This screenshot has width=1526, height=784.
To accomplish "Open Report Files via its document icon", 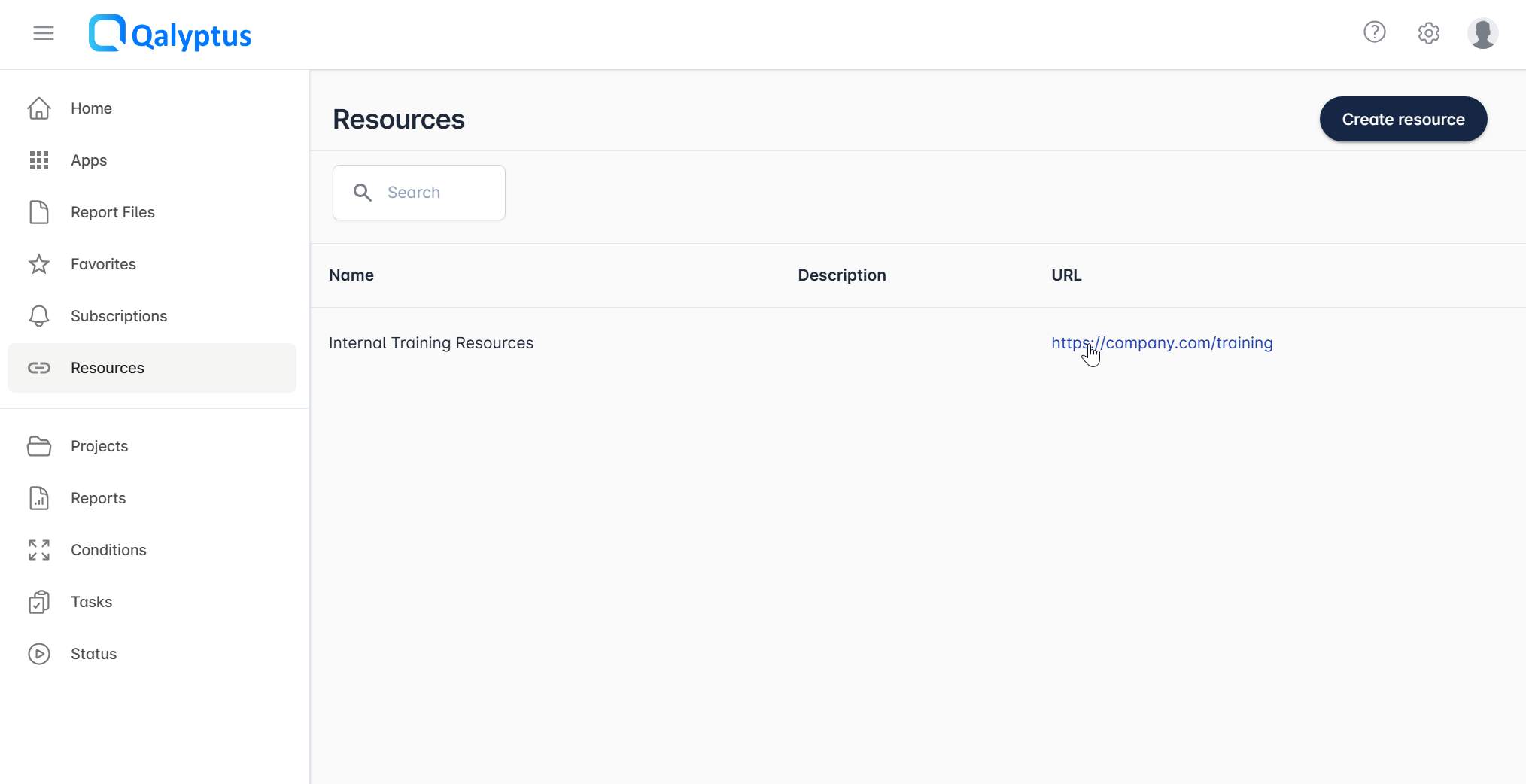I will [39, 212].
